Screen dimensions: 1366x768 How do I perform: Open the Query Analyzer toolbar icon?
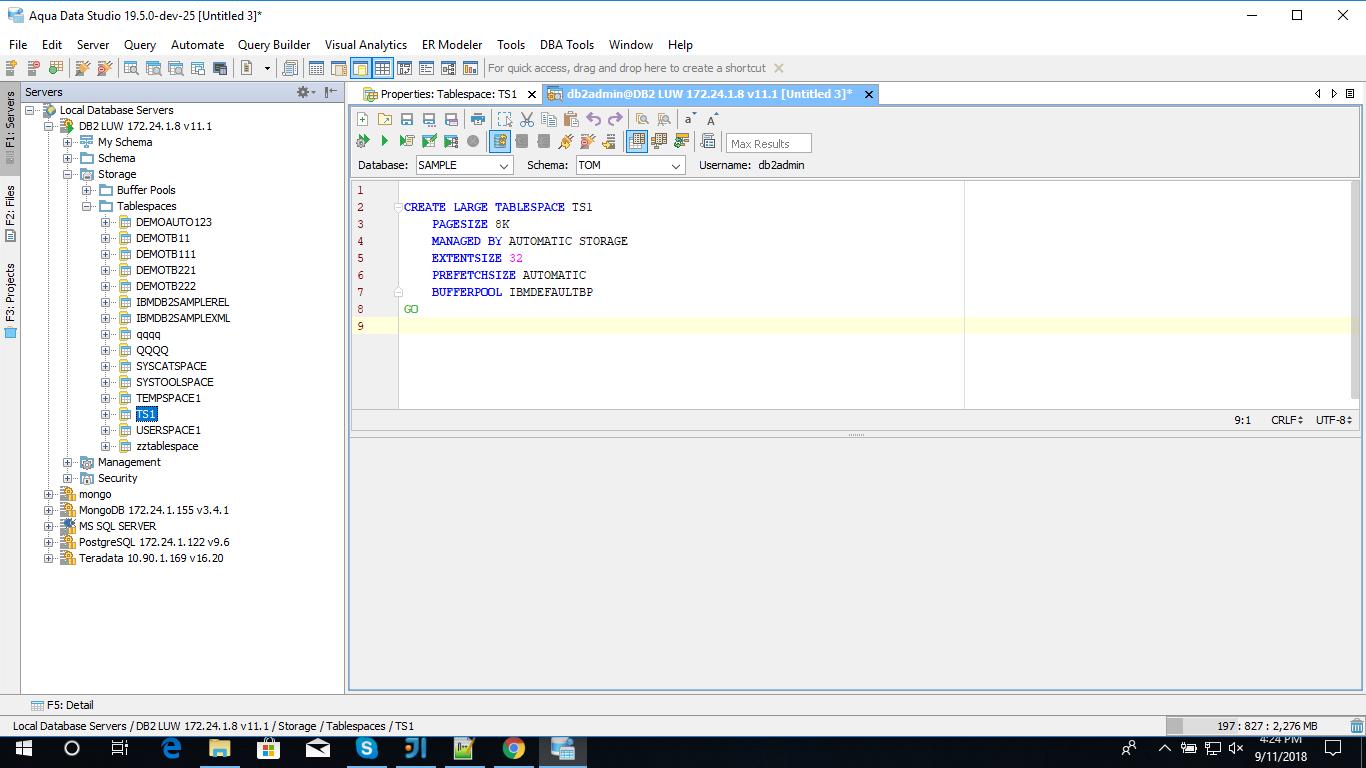pyautogui.click(x=131, y=68)
